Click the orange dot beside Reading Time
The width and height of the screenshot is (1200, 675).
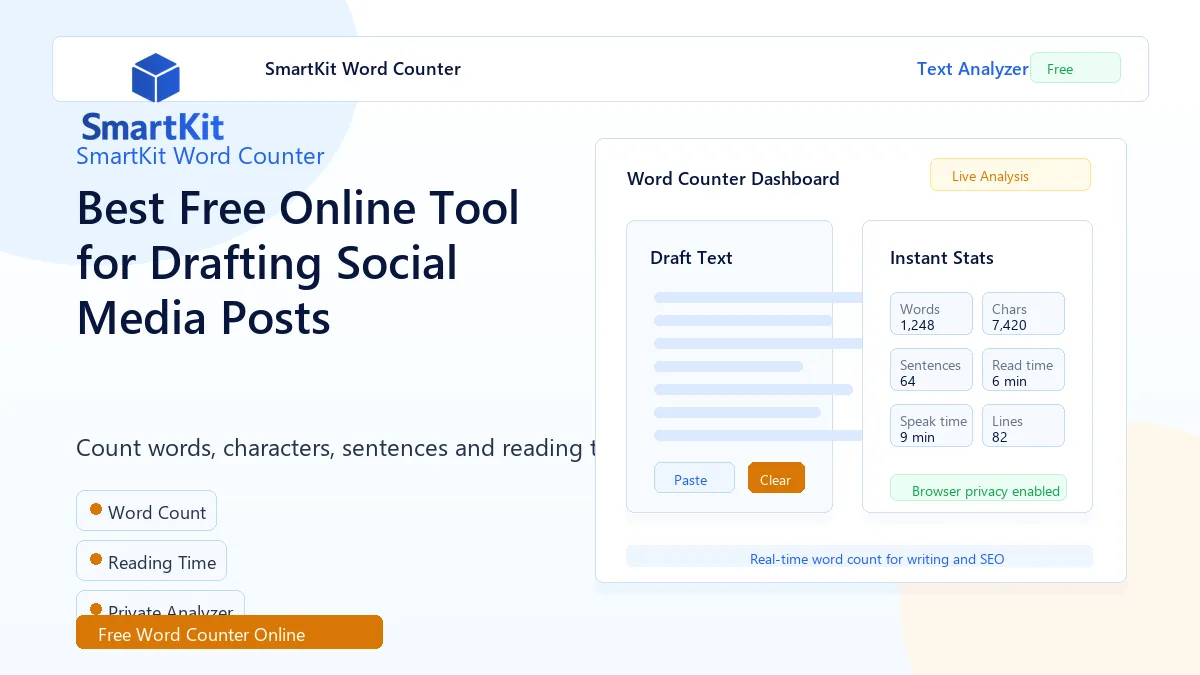point(96,559)
